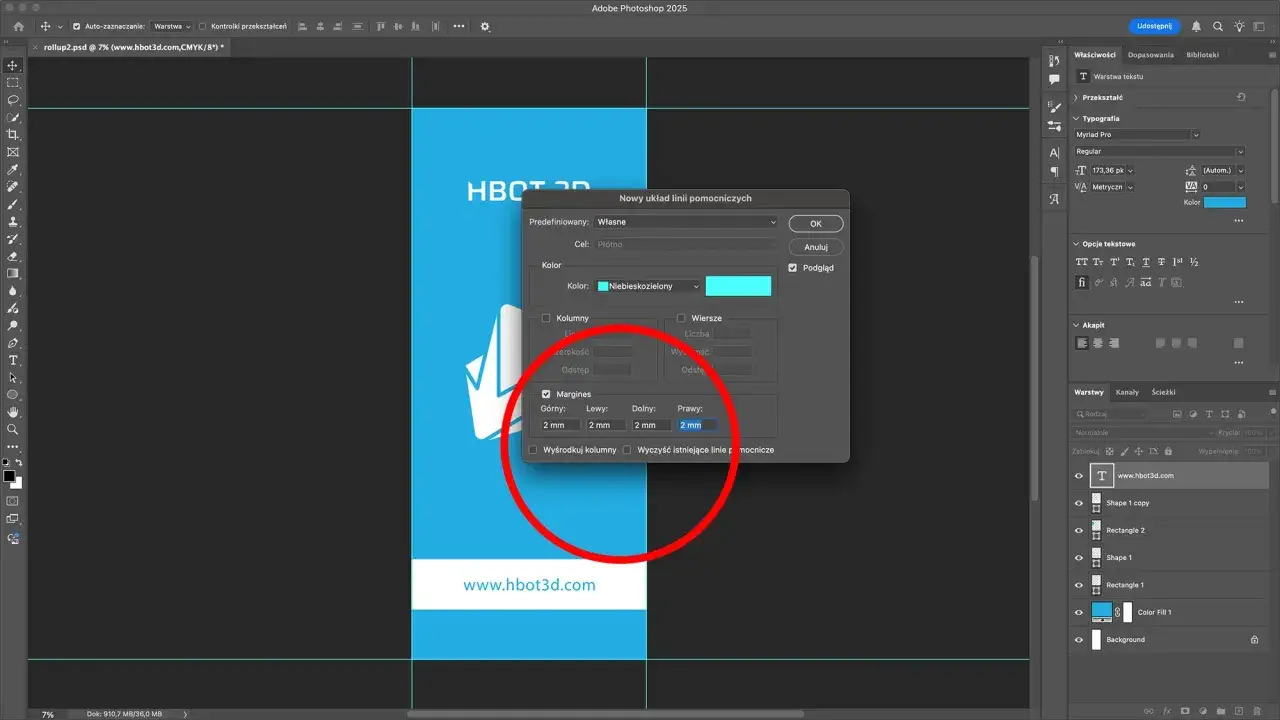This screenshot has width=1280, height=720.
Task: Select the Lasso tool
Action: tap(13, 100)
